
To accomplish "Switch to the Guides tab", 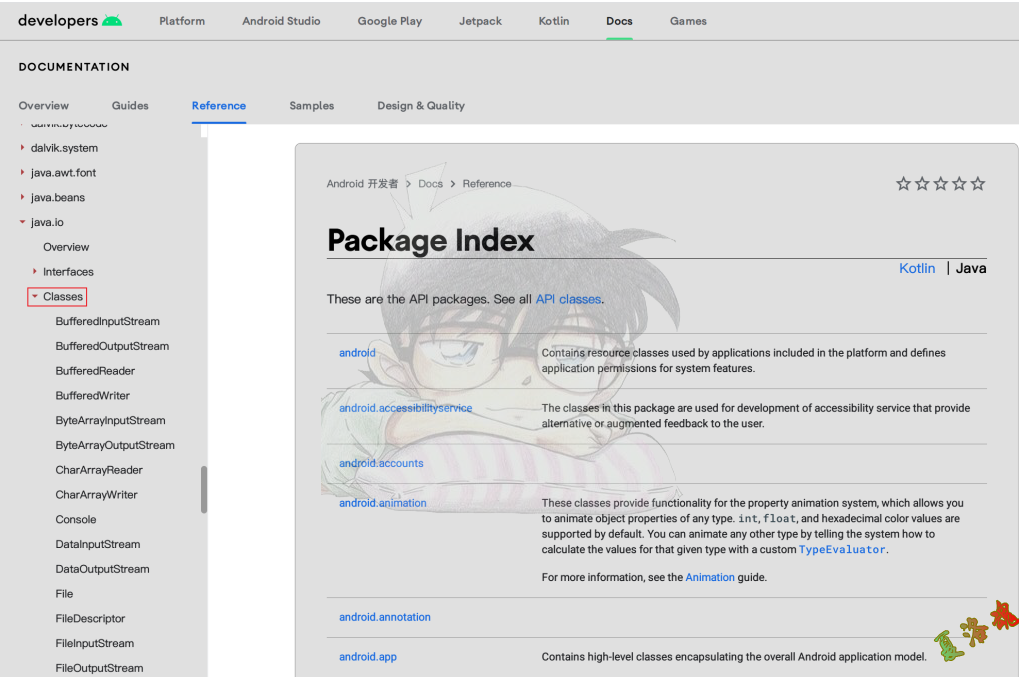I will (130, 105).
